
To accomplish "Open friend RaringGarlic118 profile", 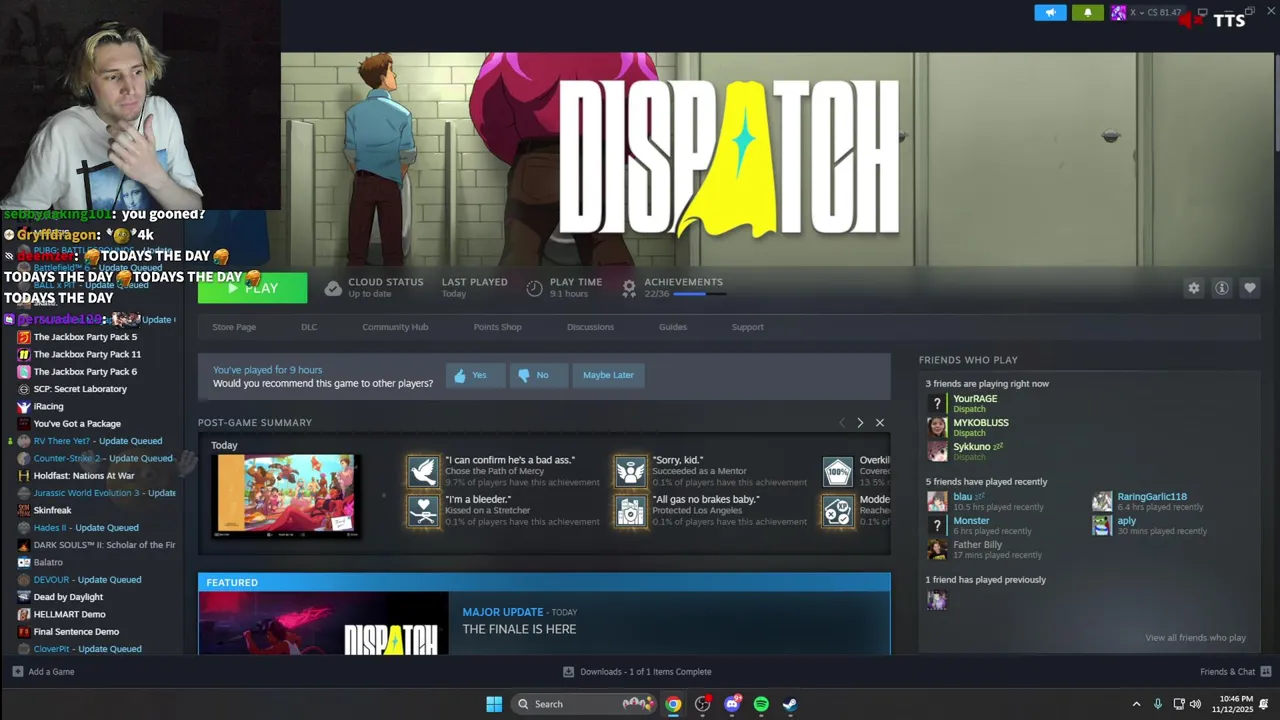I will (1152, 497).
